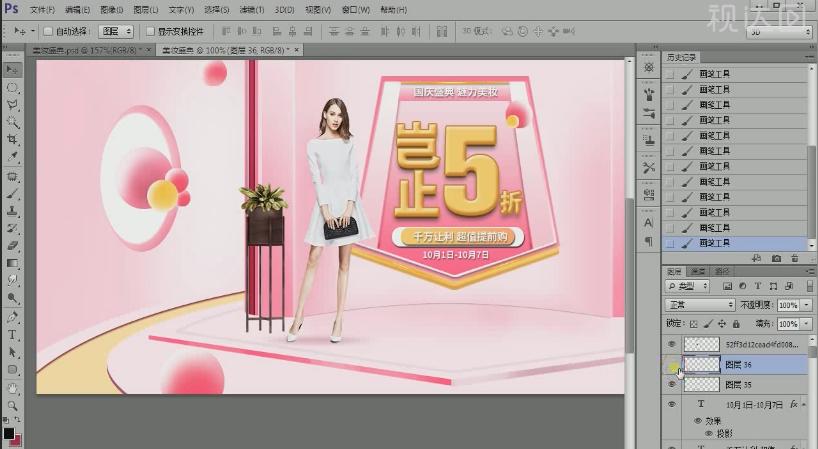Toggle the layer filter on-off switch
Image resolution: width=818 pixels, height=449 pixels.
pyautogui.click(x=810, y=286)
